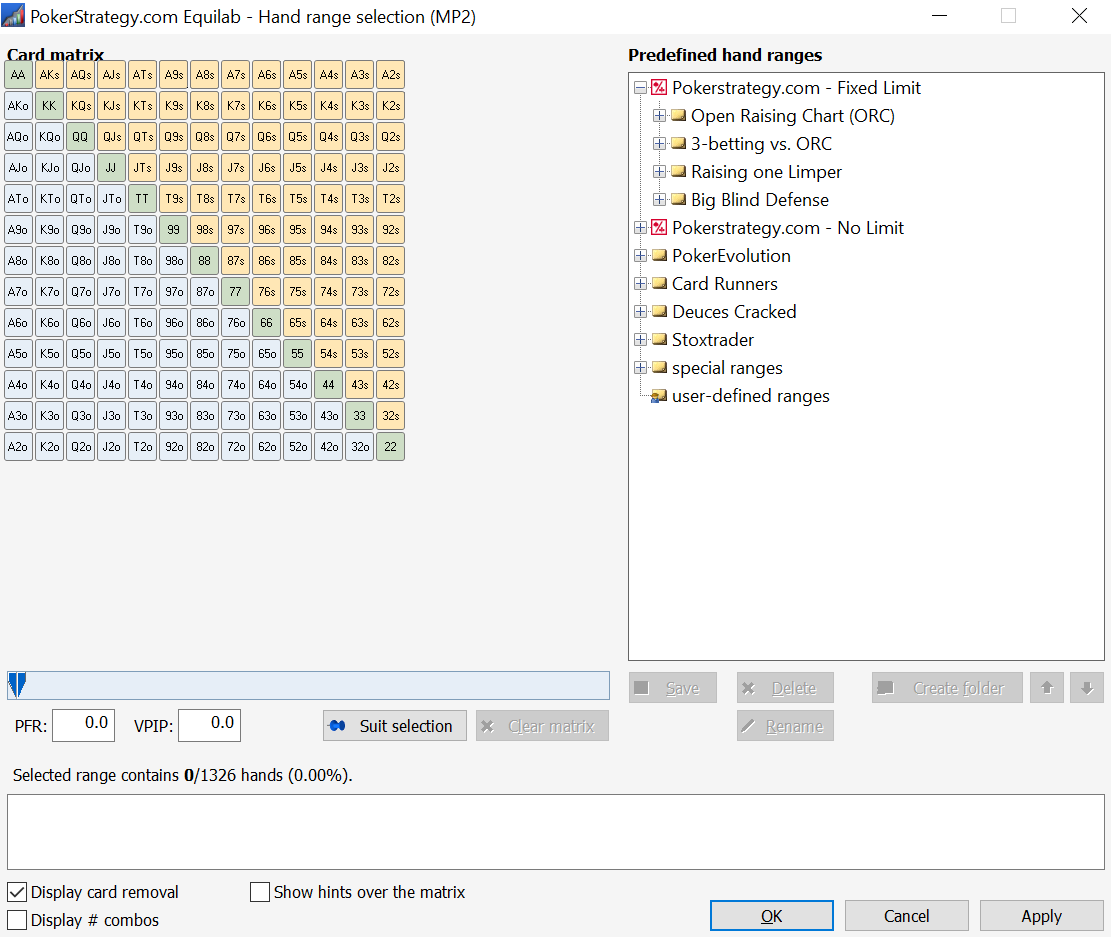Expand the Card Runners folder
The image size is (1111, 937).
641,284
